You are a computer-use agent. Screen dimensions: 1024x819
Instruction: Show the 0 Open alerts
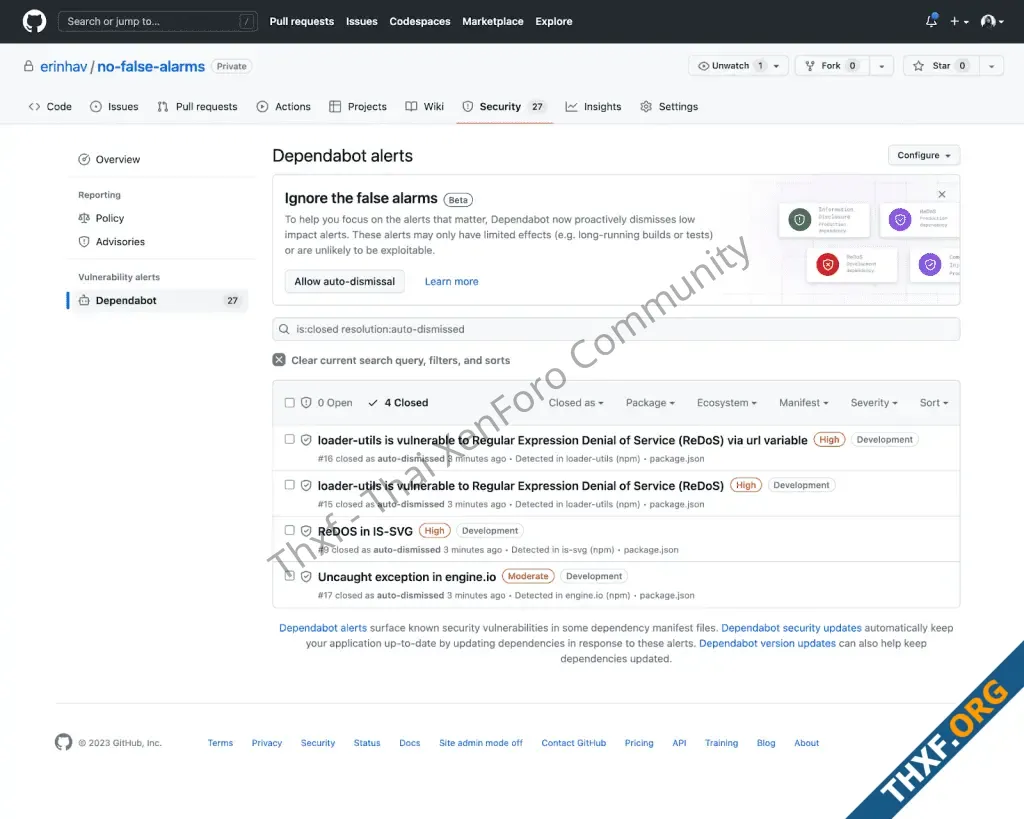tap(327, 402)
